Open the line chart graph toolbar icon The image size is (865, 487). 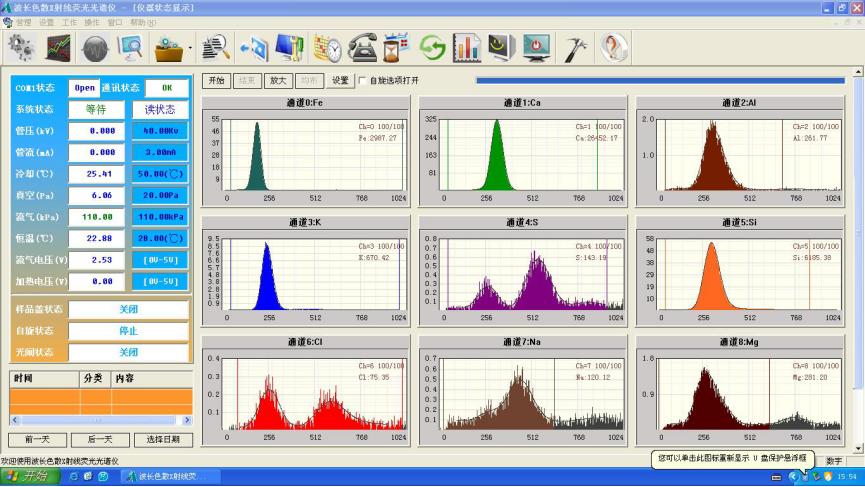(x=58, y=47)
